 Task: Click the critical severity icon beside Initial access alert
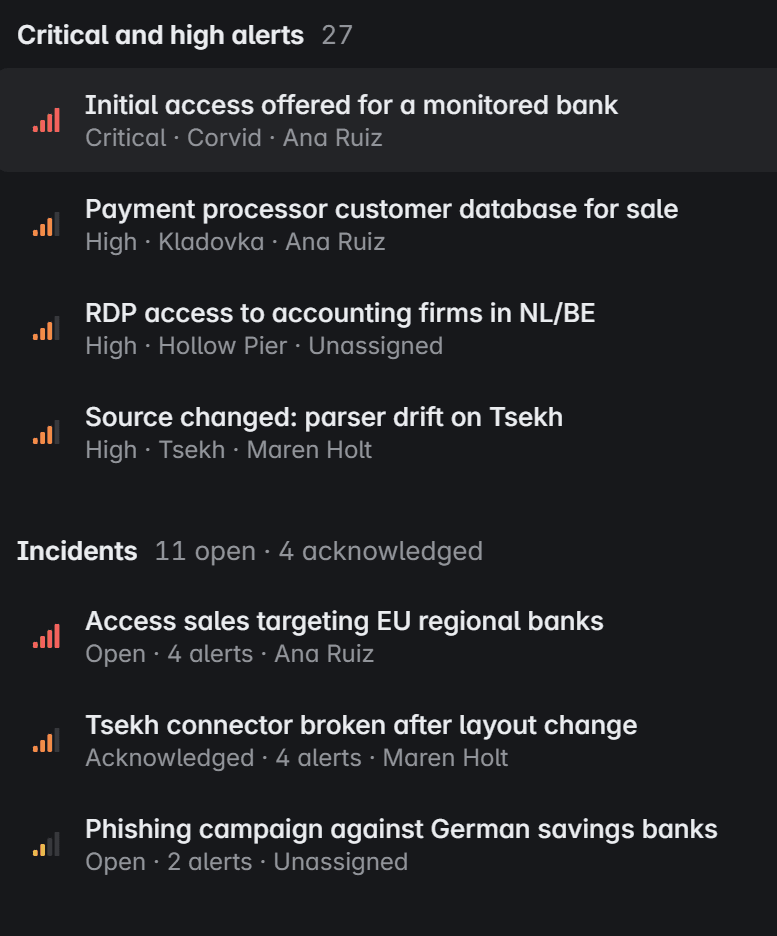pyautogui.click(x=47, y=120)
